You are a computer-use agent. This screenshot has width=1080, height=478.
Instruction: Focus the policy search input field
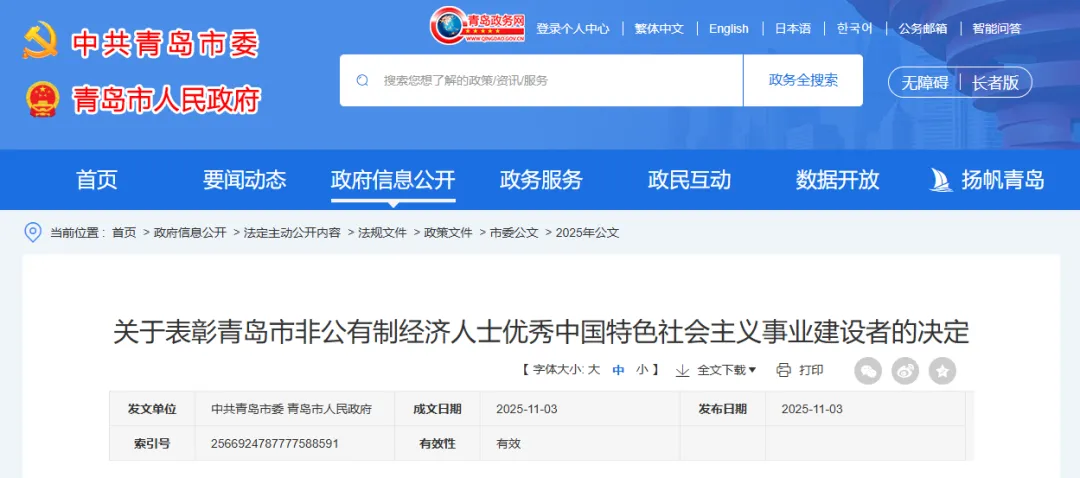pos(555,80)
